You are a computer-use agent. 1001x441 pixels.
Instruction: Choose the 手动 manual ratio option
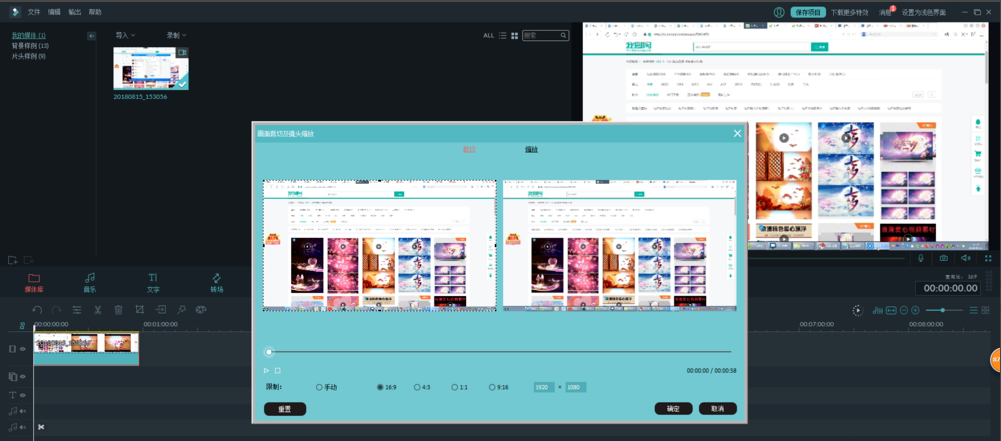pos(320,387)
